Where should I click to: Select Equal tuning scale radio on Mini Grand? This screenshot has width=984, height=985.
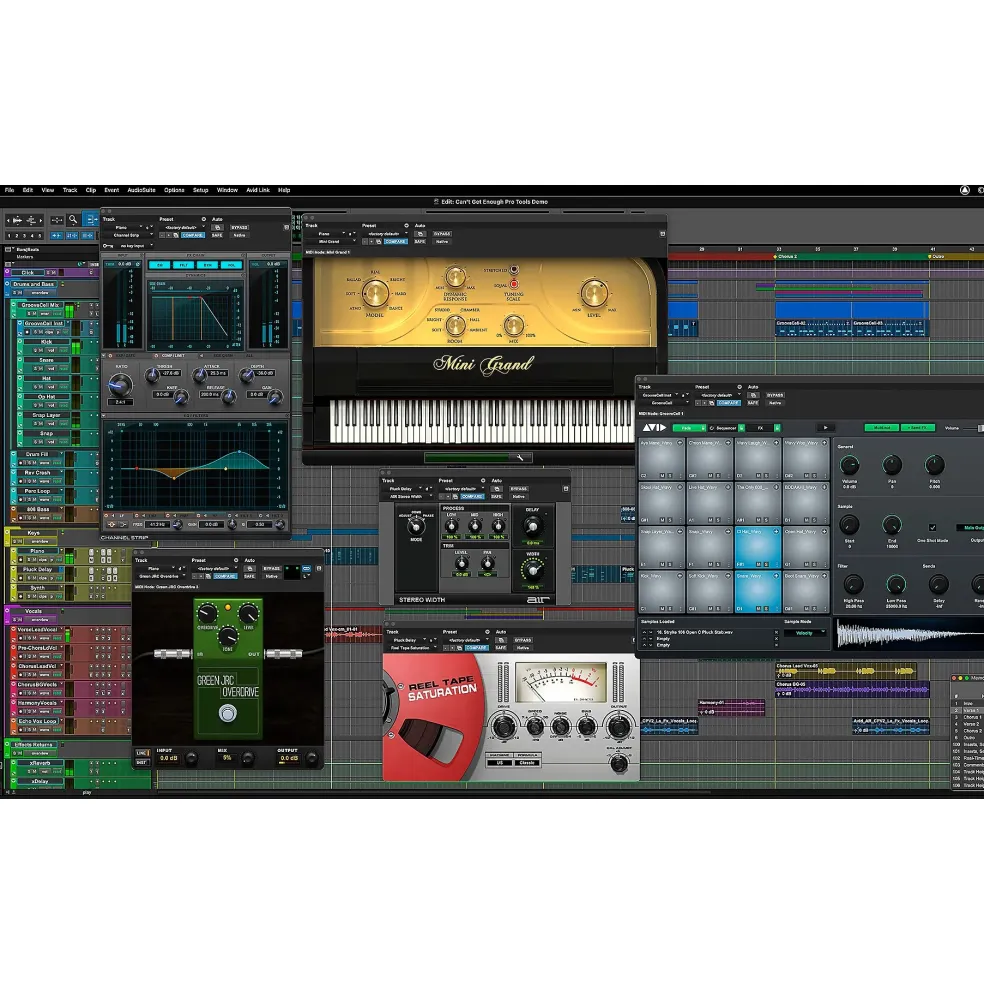[513, 284]
